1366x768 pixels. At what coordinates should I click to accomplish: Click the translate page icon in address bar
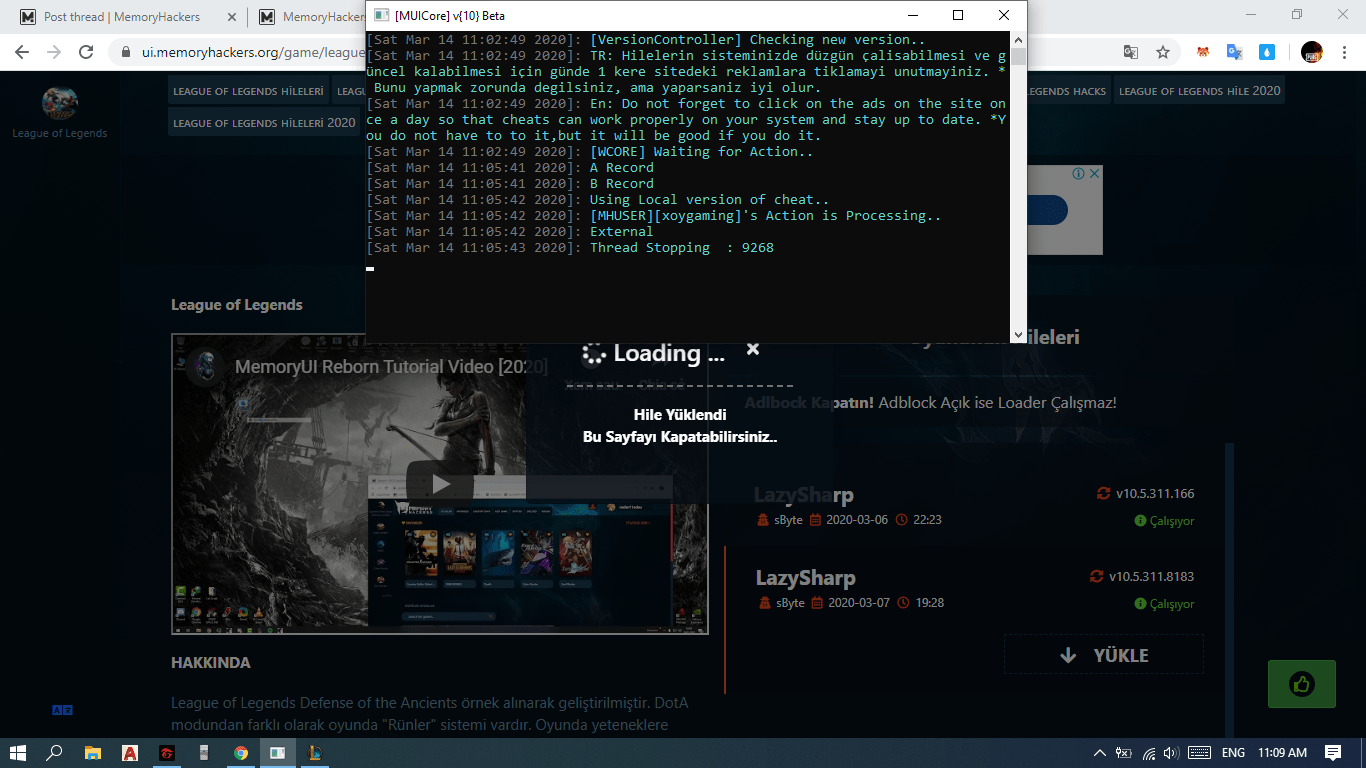1131,52
